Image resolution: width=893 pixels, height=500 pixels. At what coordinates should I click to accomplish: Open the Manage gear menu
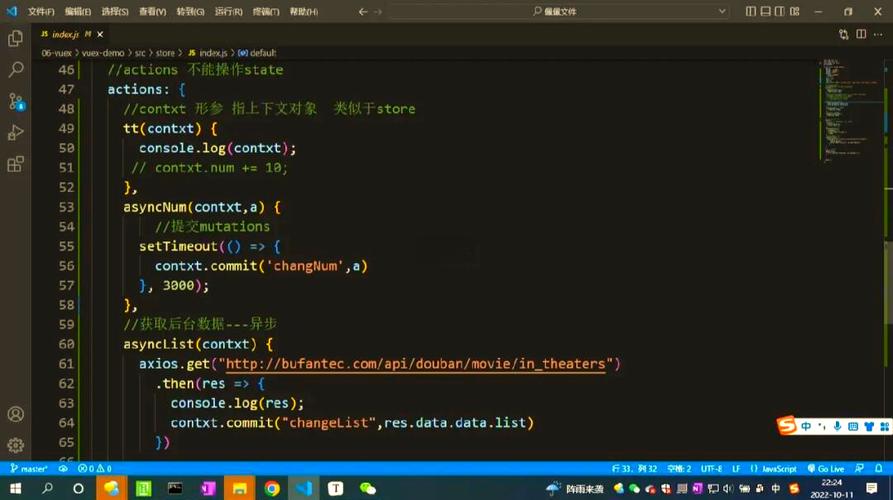(15, 445)
